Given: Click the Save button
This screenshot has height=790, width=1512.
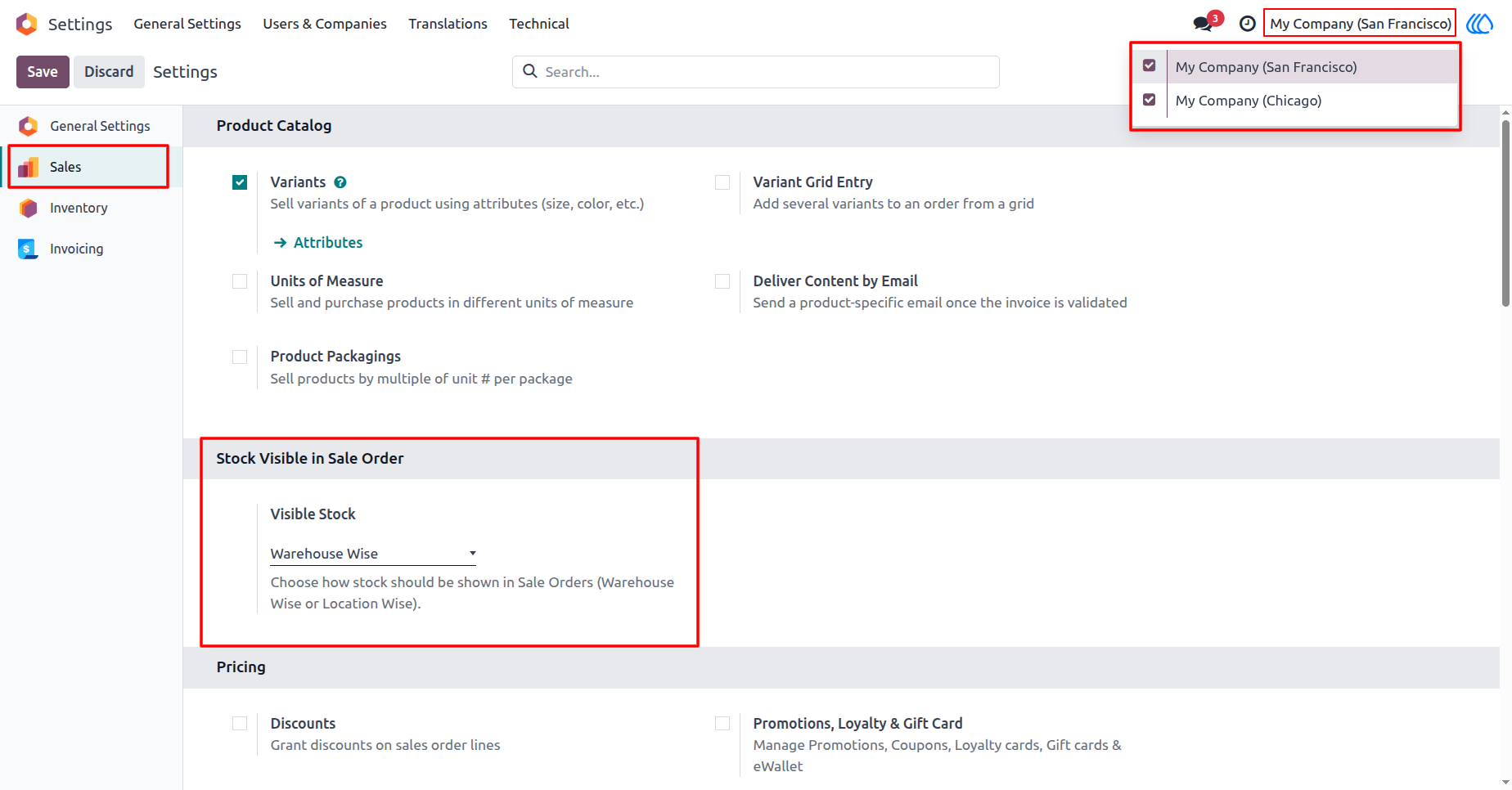Looking at the screenshot, I should click(x=43, y=72).
